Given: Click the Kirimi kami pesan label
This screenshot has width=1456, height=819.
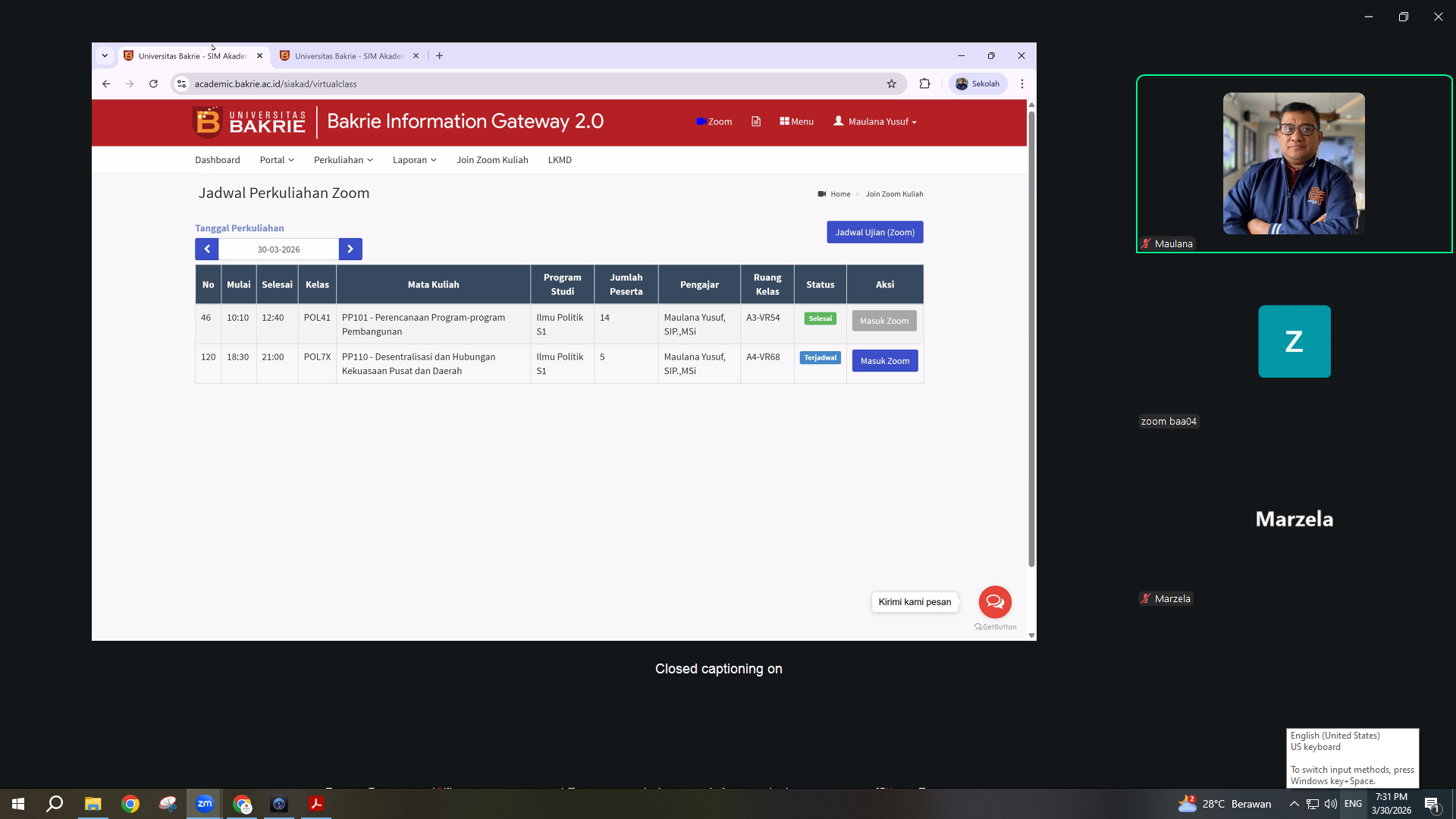Looking at the screenshot, I should tap(915, 602).
